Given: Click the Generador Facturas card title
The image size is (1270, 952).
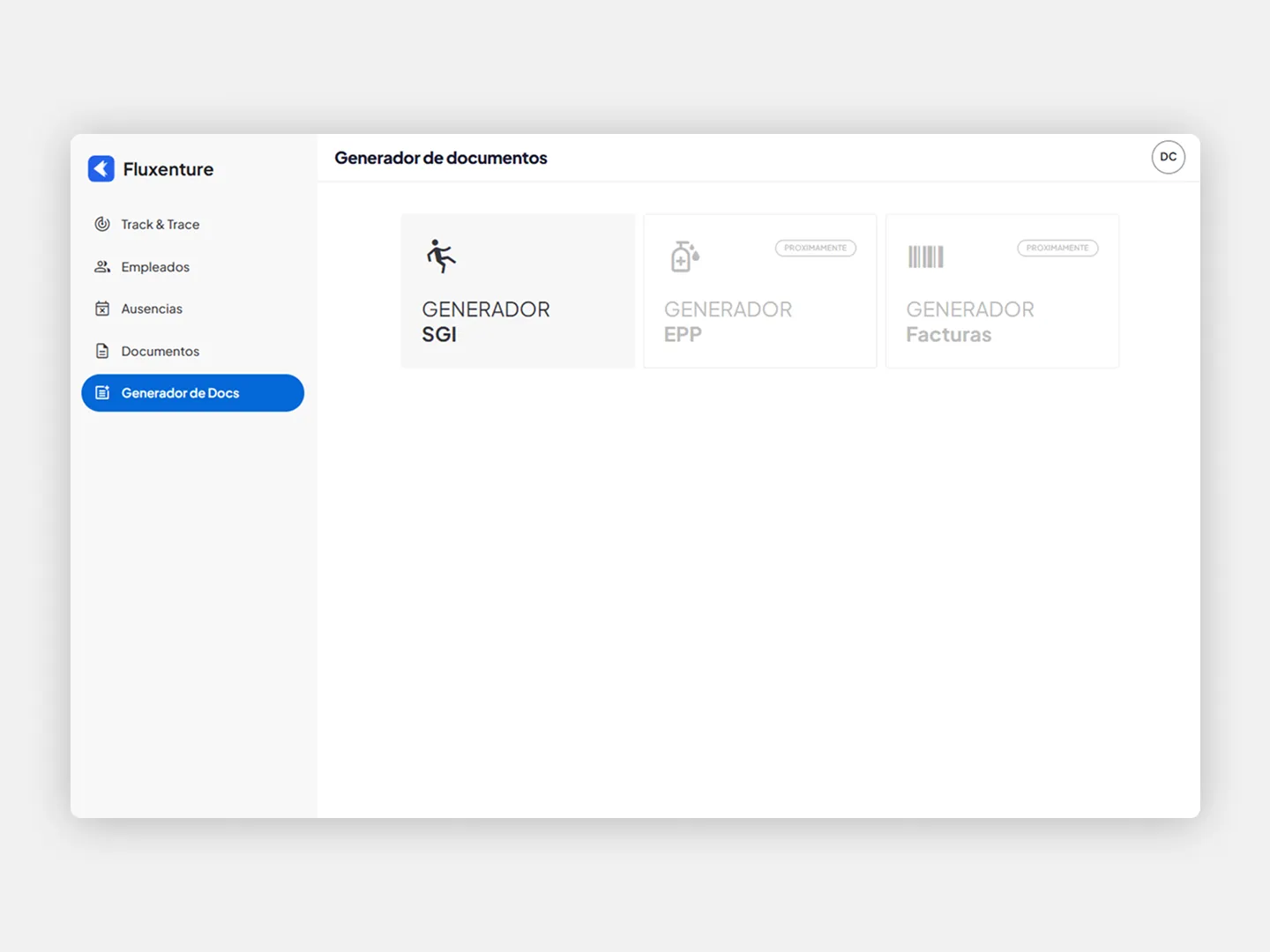Looking at the screenshot, I should point(970,322).
